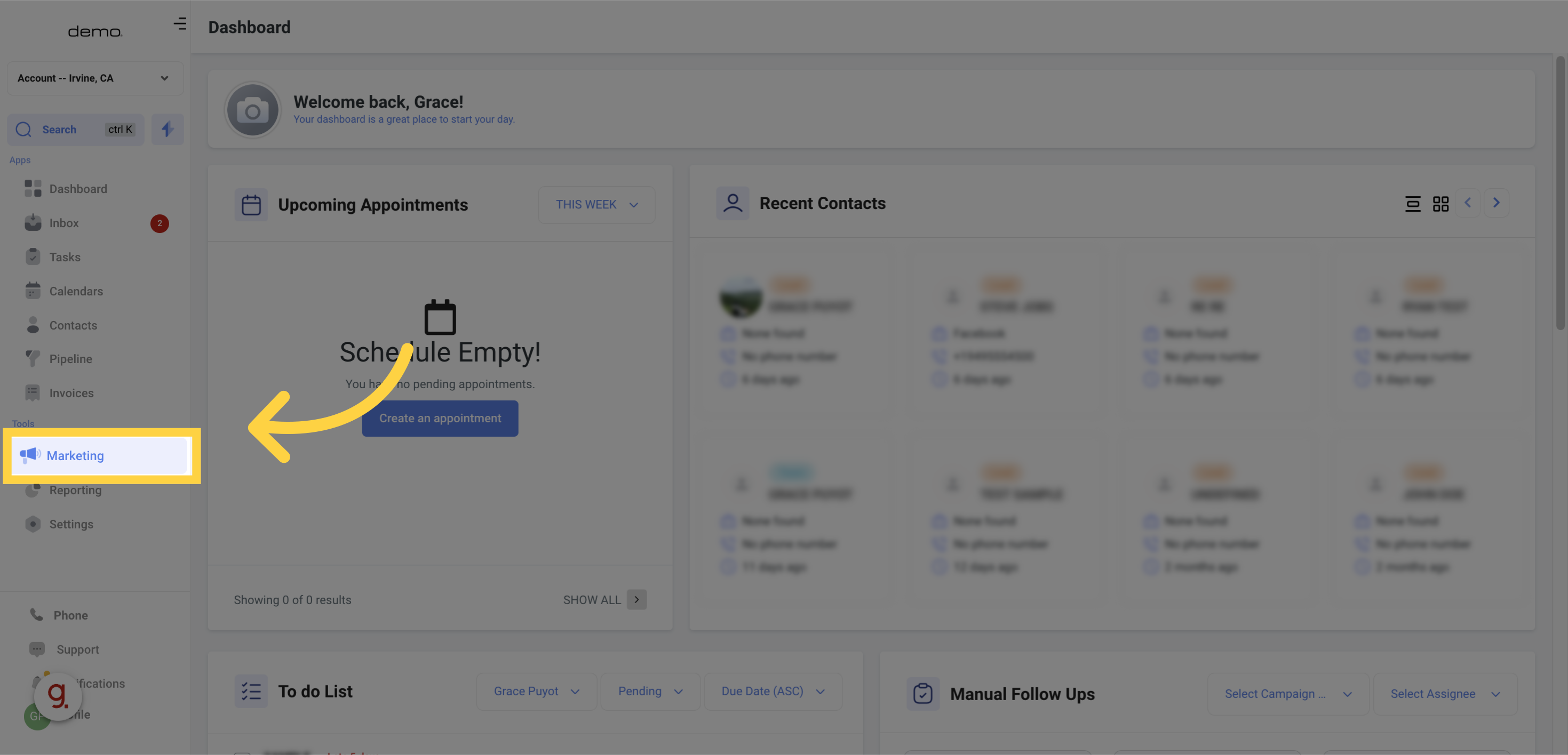The width and height of the screenshot is (1568, 755).
Task: Open the Select Campaign dropdown
Action: (x=1288, y=694)
